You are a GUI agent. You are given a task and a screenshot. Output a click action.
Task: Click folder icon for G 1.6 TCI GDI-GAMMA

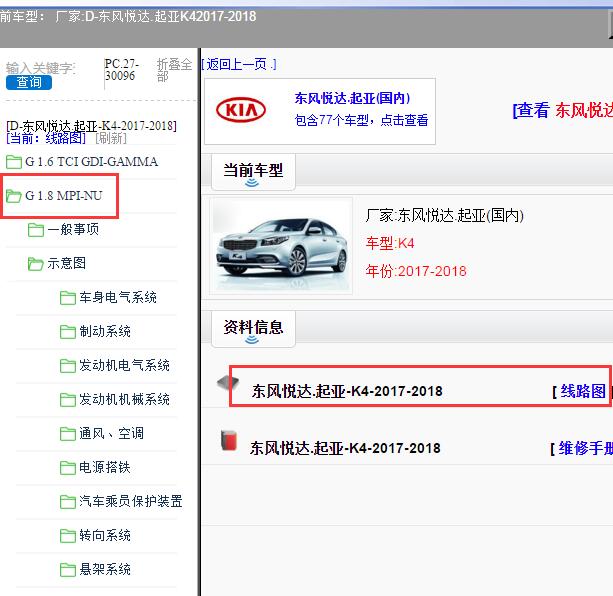14,161
